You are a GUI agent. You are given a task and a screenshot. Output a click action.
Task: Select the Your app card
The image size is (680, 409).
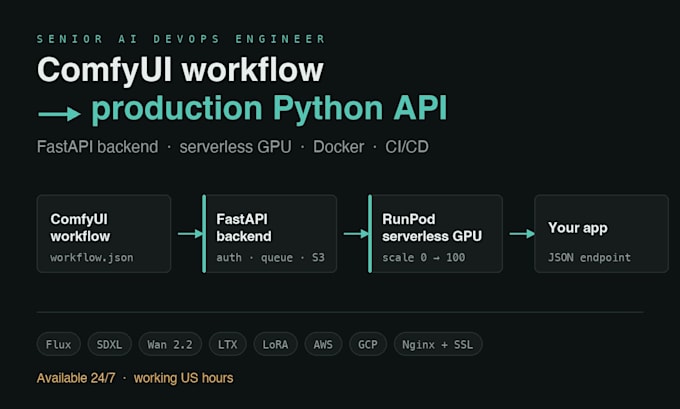(602, 234)
